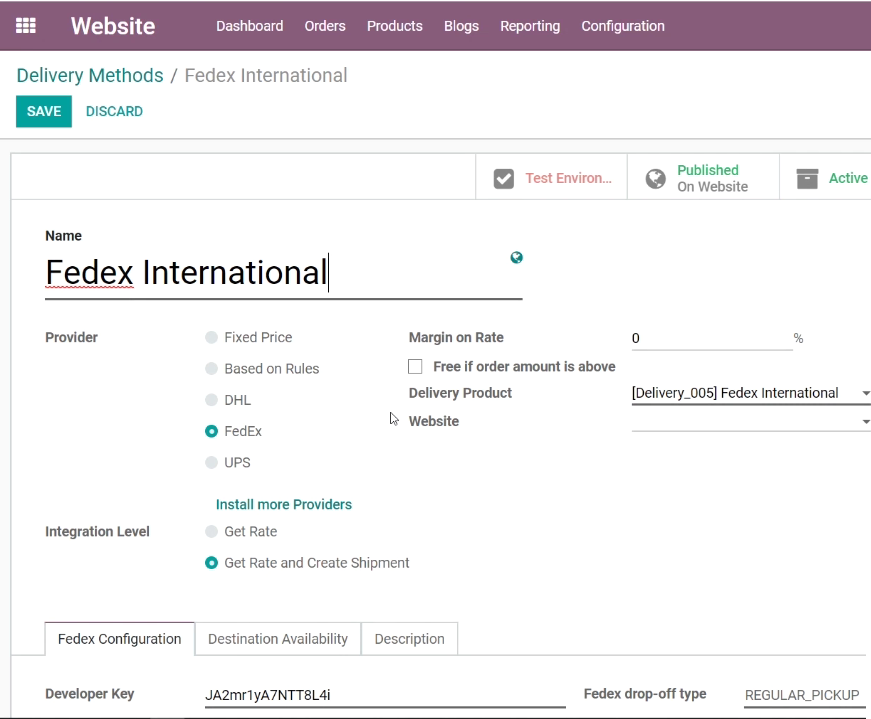871x719 pixels.
Task: Open the Reporting menu
Action: pyautogui.click(x=530, y=26)
